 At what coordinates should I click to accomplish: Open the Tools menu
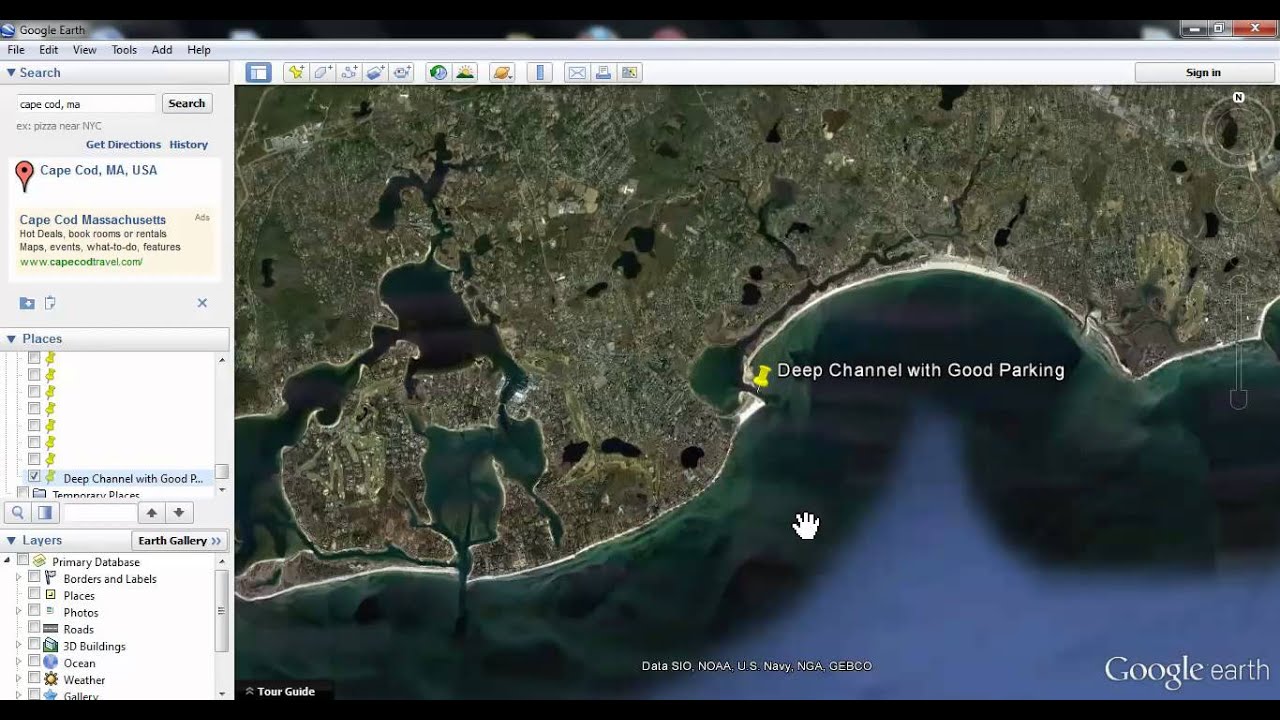pos(124,50)
